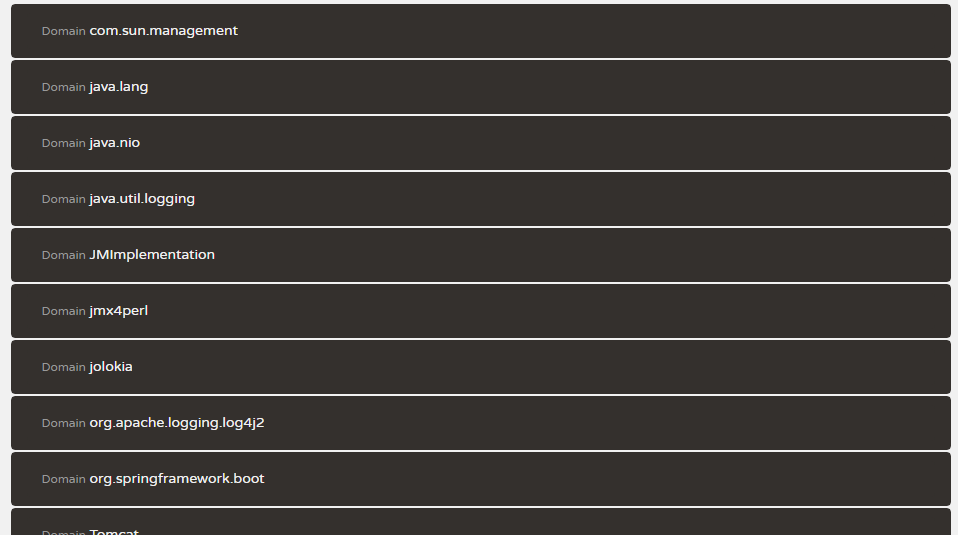Select the 'Domain' label before org.springframework.boot

tap(63, 480)
